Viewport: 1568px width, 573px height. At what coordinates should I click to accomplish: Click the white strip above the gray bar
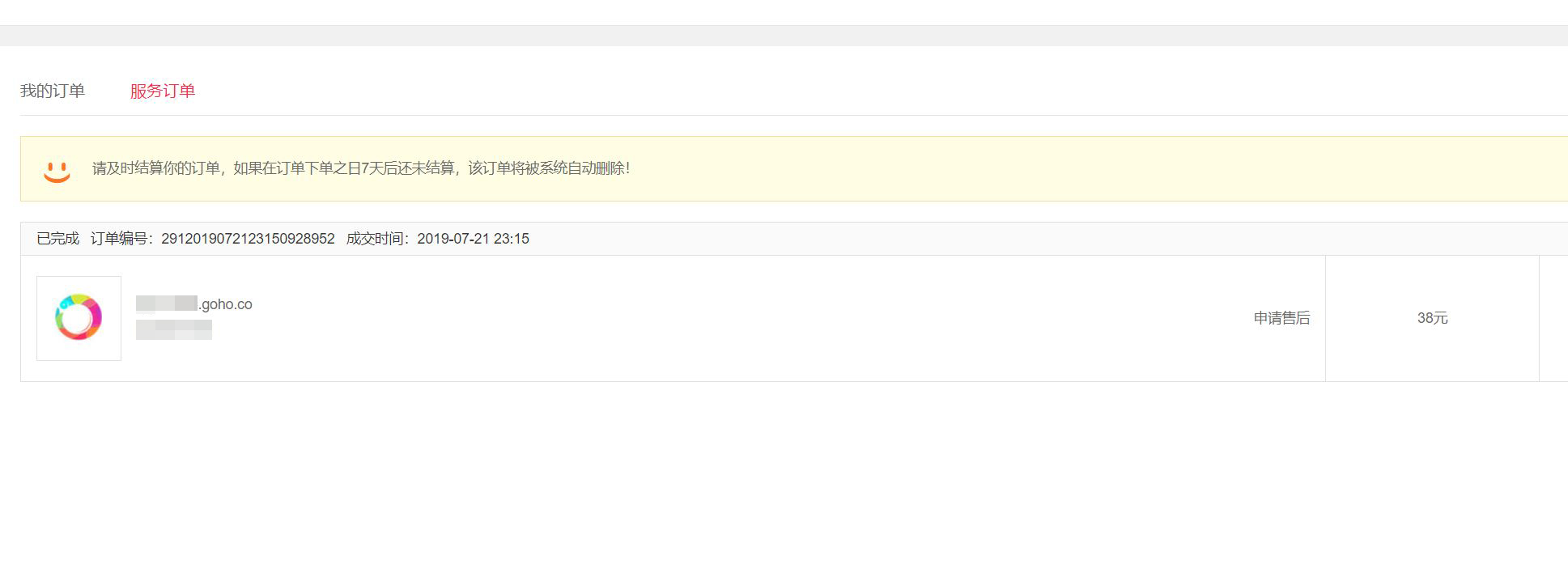tap(784, 12)
